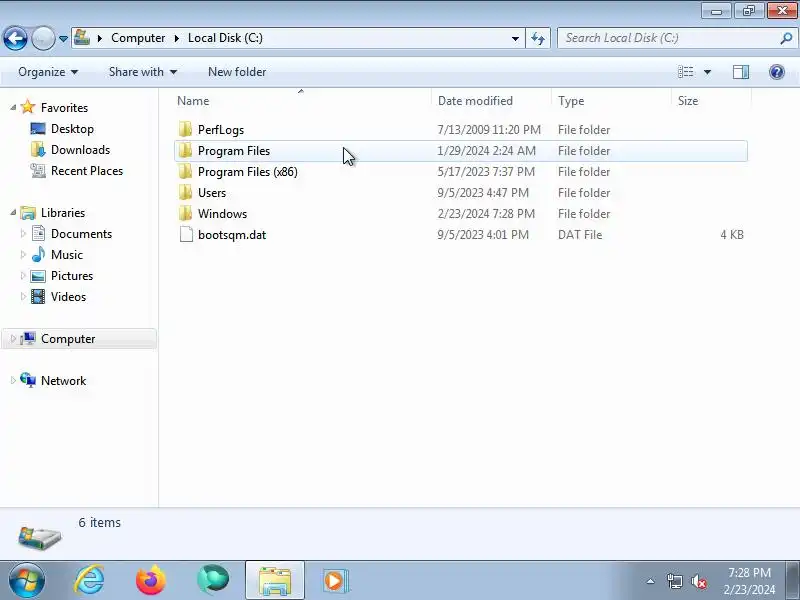Click the 4 KB size value
Viewport: 800px width, 600px height.
[x=732, y=235]
